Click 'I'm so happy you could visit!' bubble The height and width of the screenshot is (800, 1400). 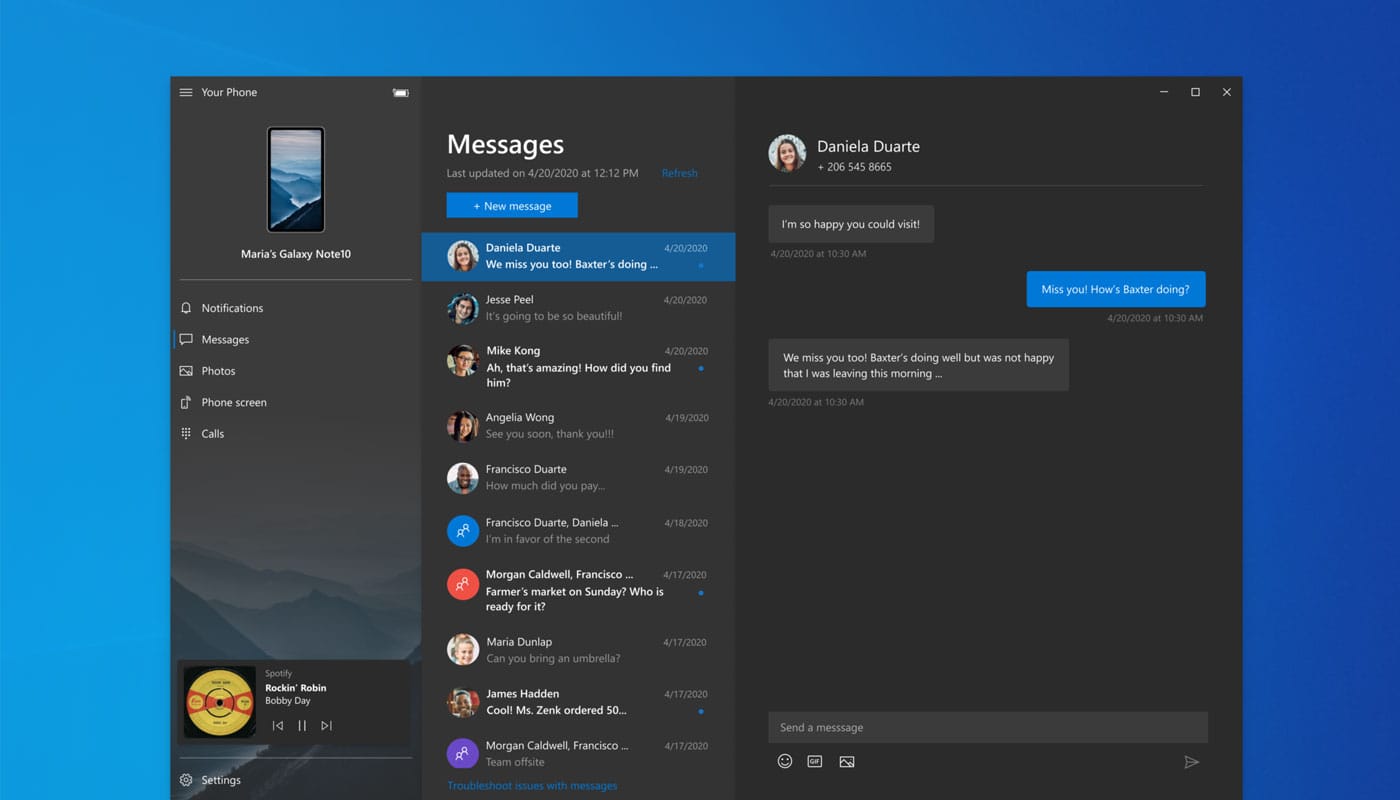pos(851,224)
